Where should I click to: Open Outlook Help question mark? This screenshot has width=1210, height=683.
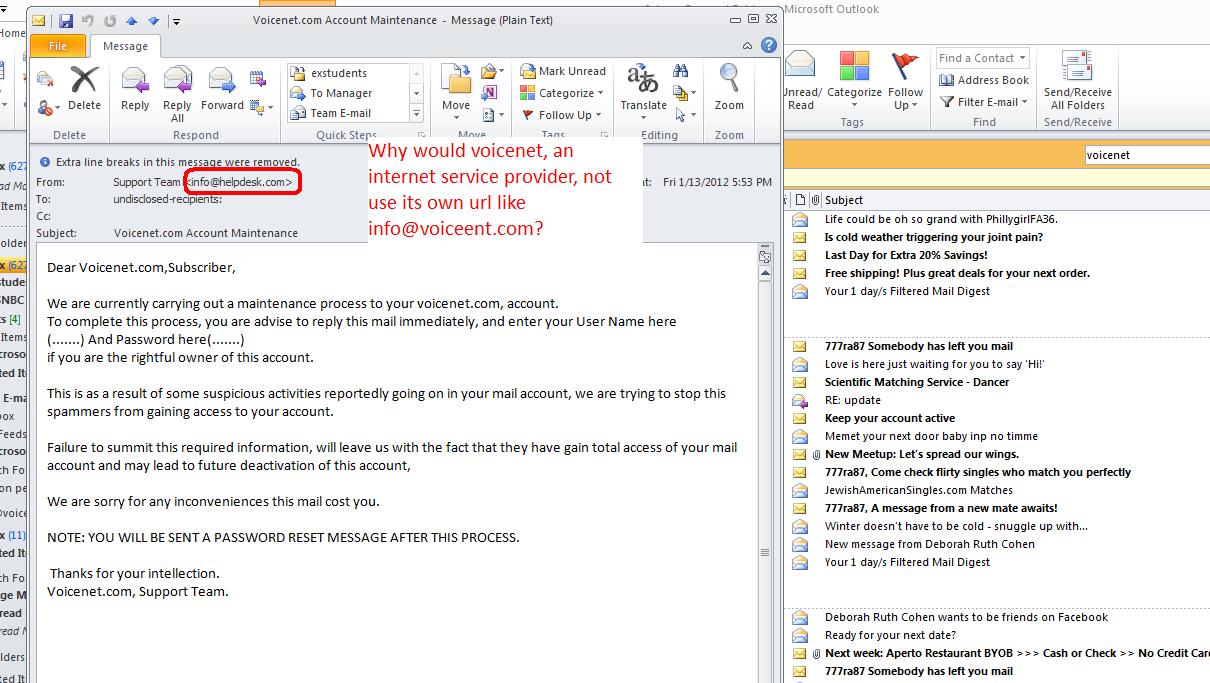(768, 45)
